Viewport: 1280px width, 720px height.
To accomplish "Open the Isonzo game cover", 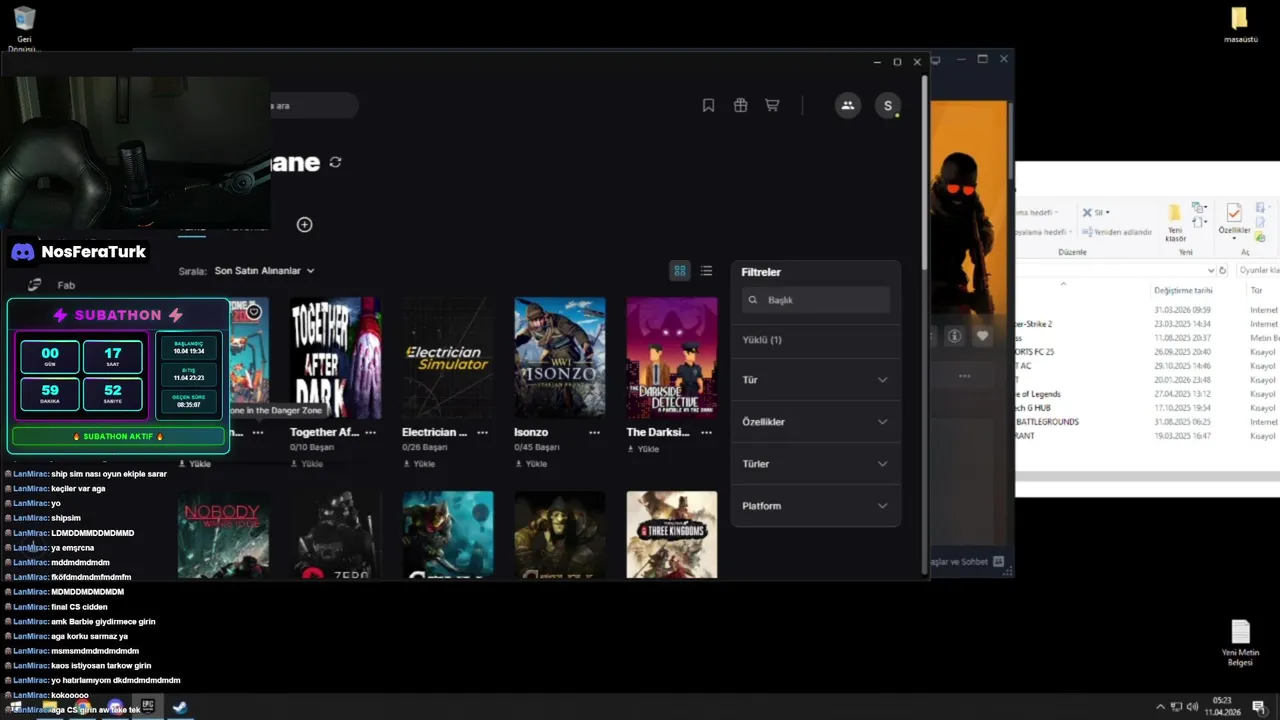I will [x=559, y=357].
